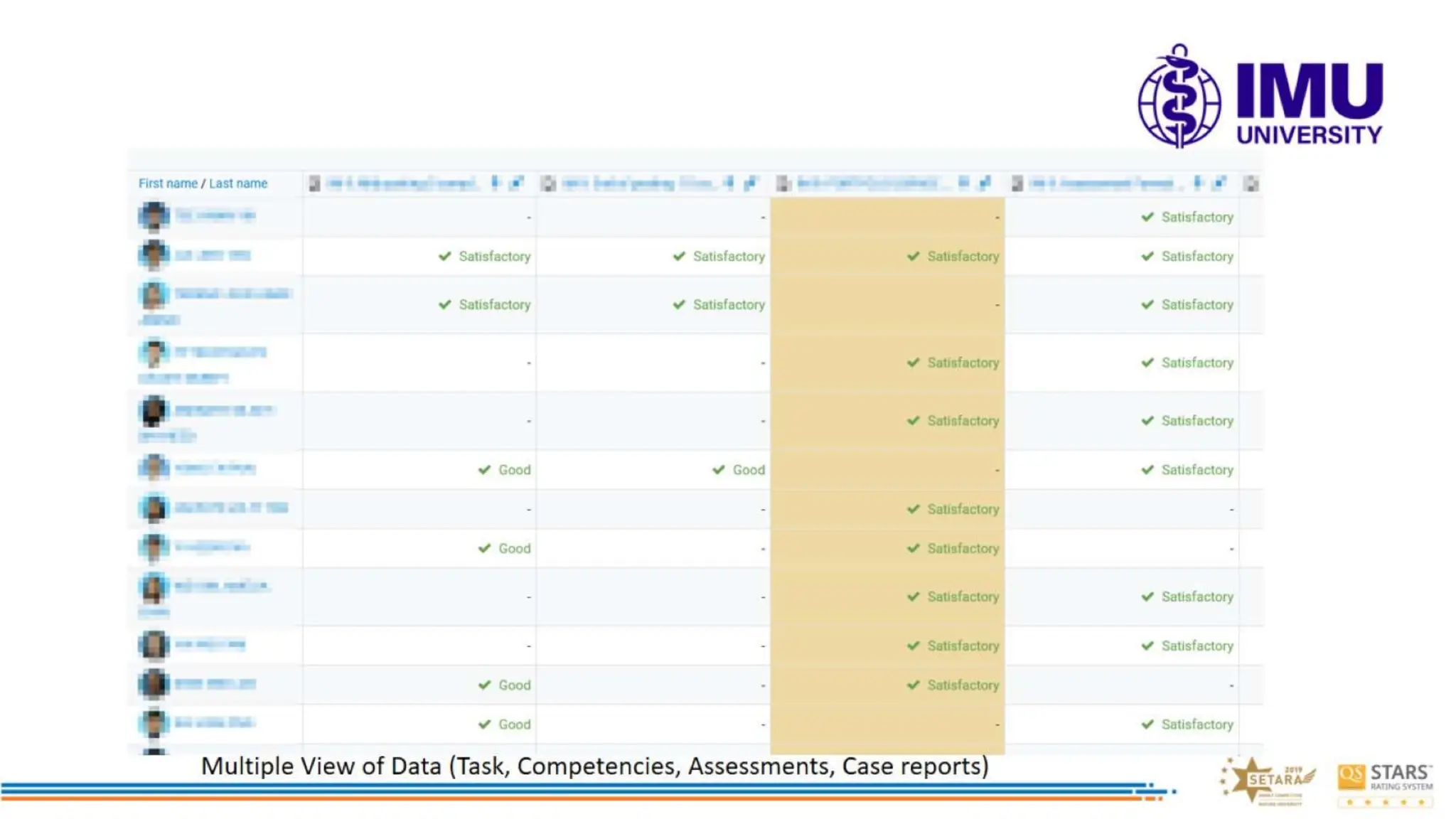Click expand icon in fourth grade column header
The height and width of the screenshot is (819, 1456).
point(1219,183)
